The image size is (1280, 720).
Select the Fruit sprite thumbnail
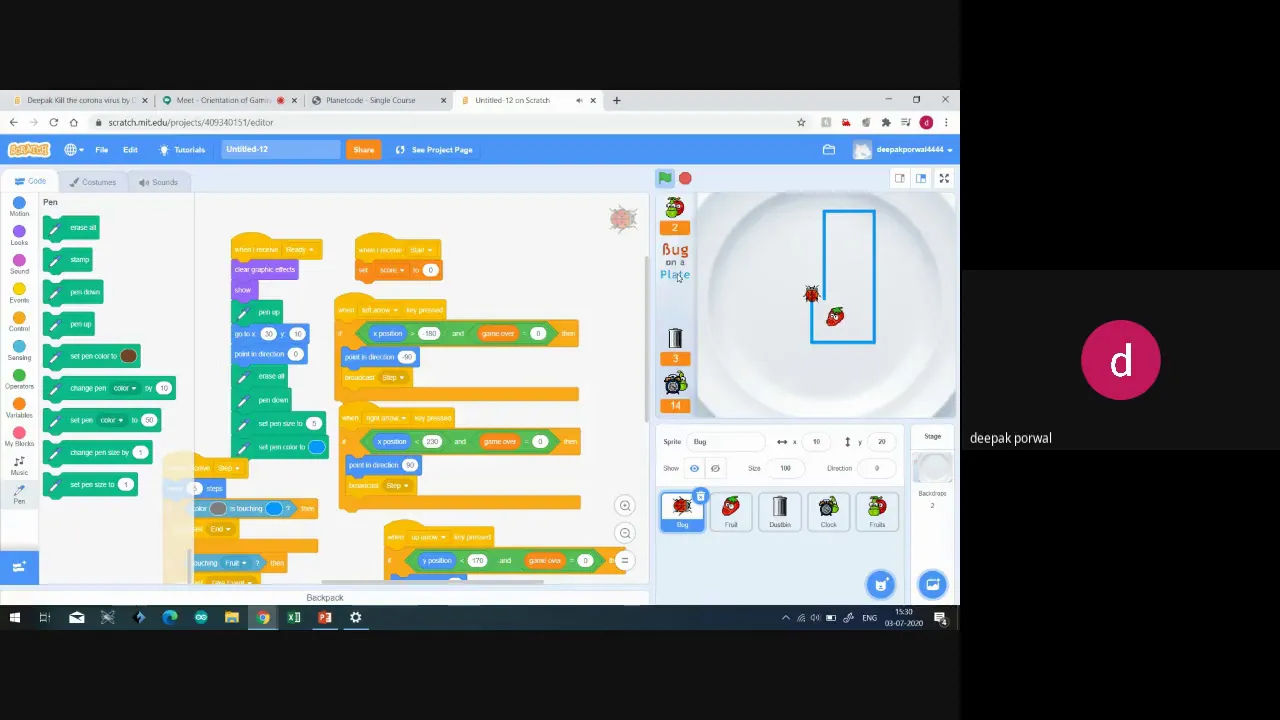(731, 511)
